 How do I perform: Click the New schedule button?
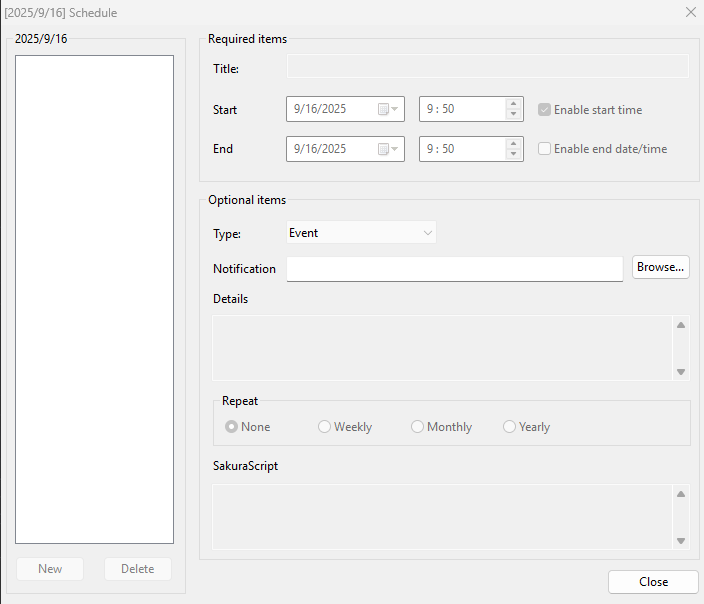(x=50, y=569)
